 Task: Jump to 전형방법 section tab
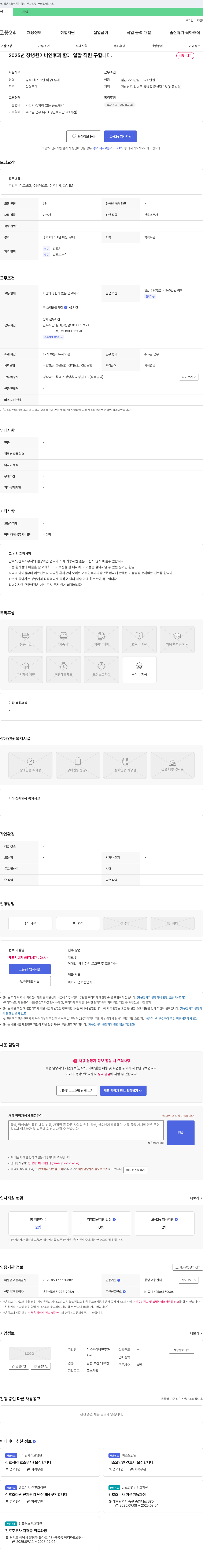[157, 46]
